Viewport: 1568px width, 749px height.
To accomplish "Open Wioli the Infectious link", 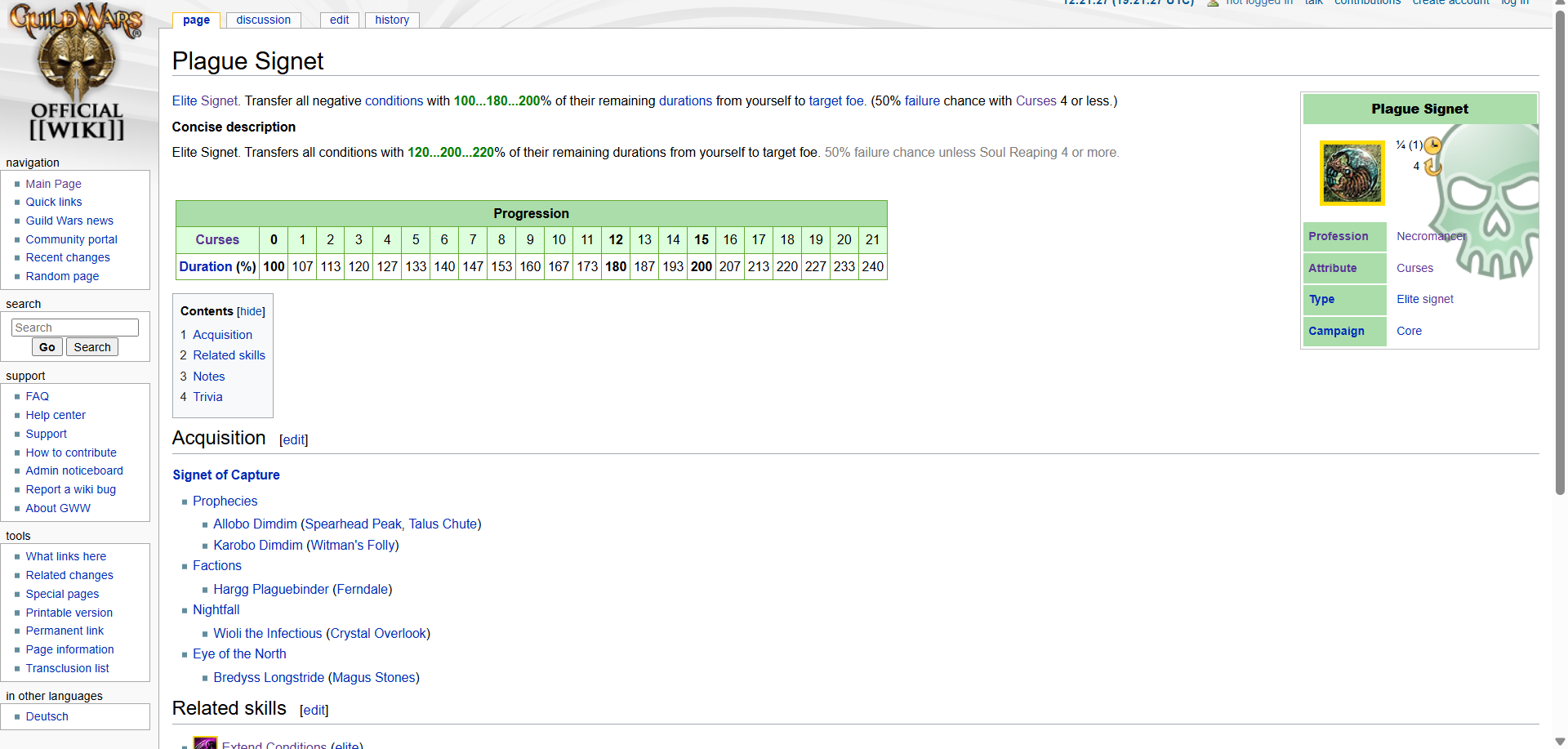I will tap(268, 633).
